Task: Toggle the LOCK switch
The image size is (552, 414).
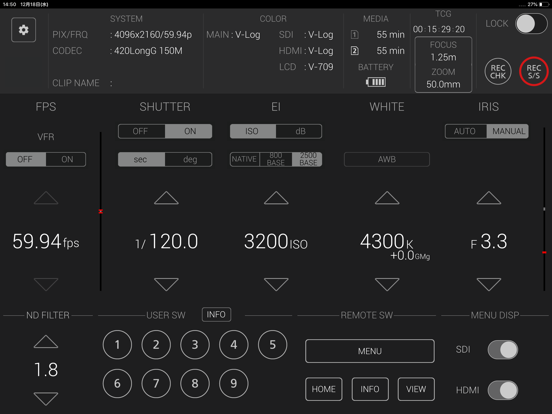Action: [531, 24]
